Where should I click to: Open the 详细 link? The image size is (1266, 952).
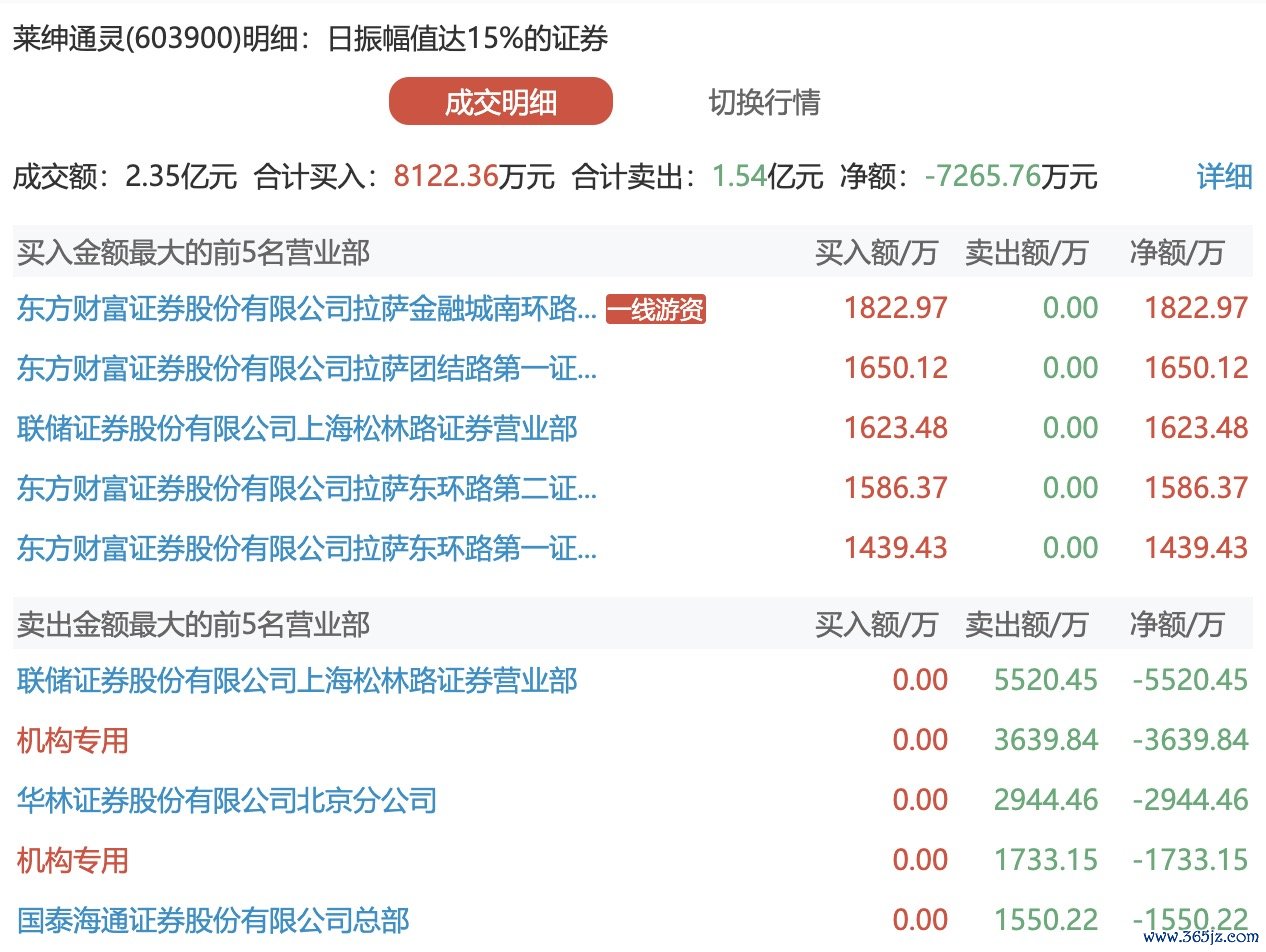click(1224, 177)
